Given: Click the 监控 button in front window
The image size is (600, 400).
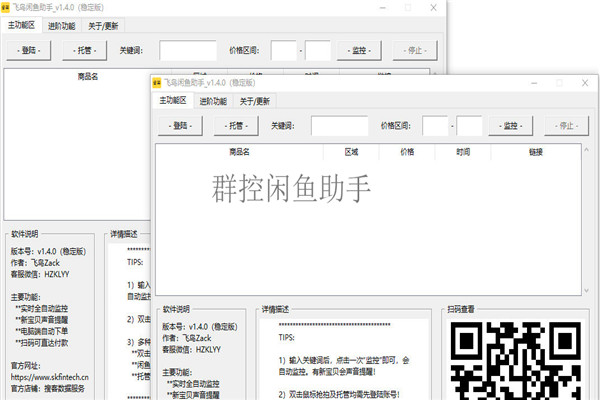Looking at the screenshot, I should pos(510,126).
